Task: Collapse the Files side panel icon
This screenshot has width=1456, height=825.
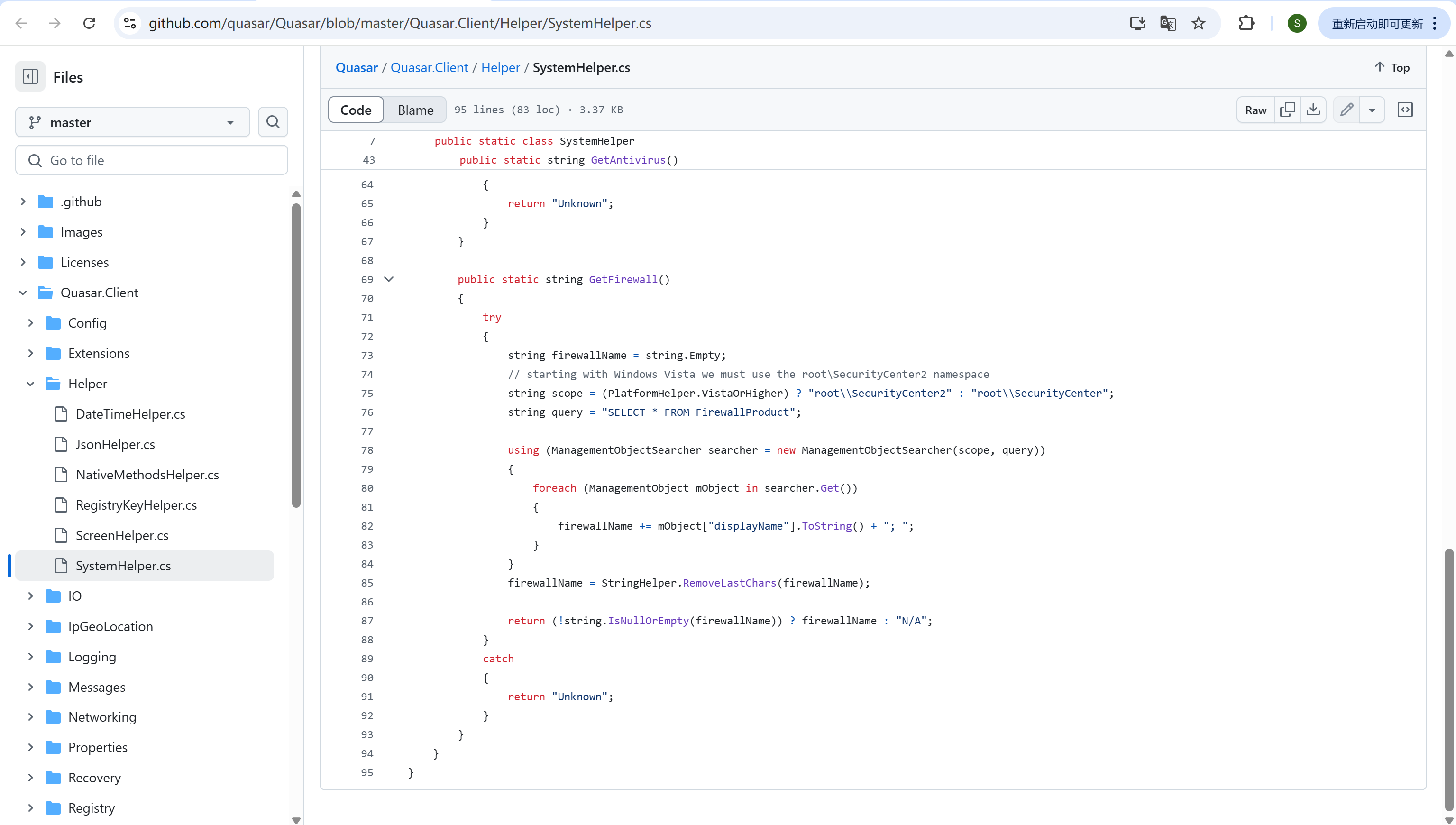Action: pyautogui.click(x=30, y=76)
